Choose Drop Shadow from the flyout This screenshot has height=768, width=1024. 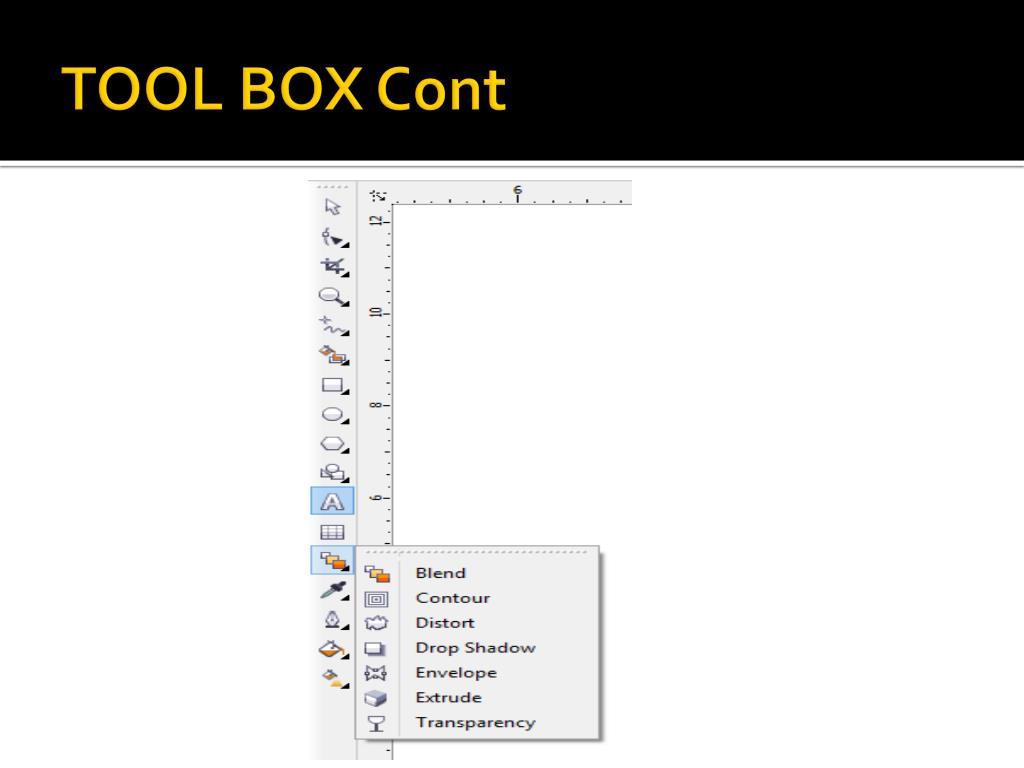point(477,648)
